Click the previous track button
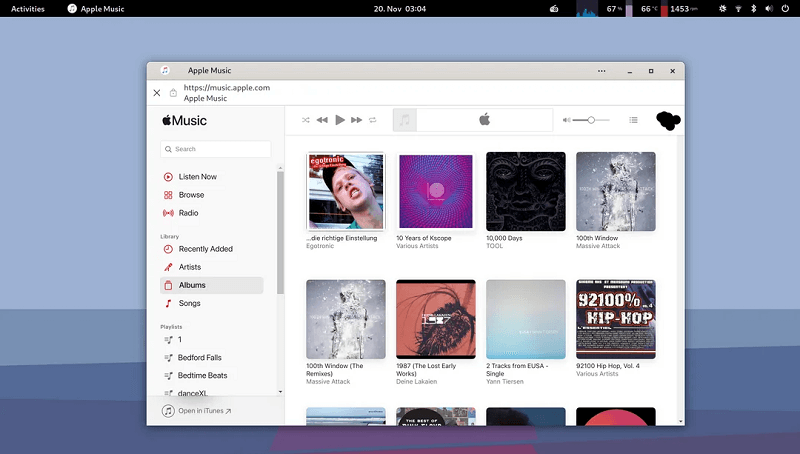The image size is (800, 454). pos(322,120)
